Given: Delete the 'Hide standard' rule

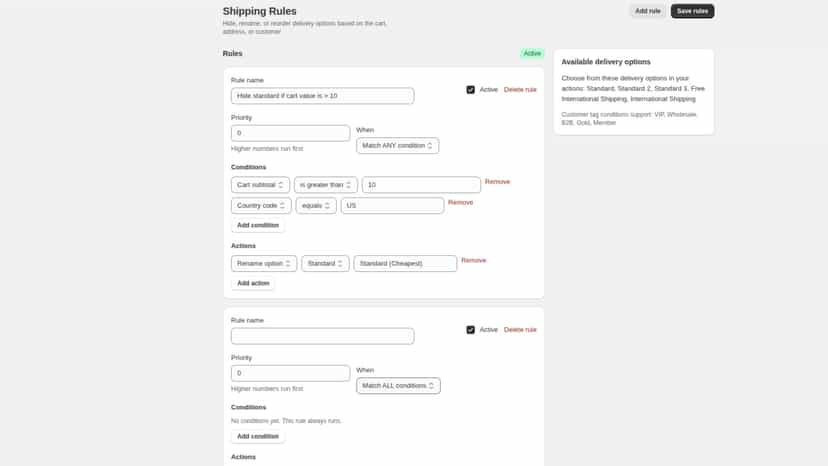Looking at the screenshot, I should pyautogui.click(x=520, y=90).
